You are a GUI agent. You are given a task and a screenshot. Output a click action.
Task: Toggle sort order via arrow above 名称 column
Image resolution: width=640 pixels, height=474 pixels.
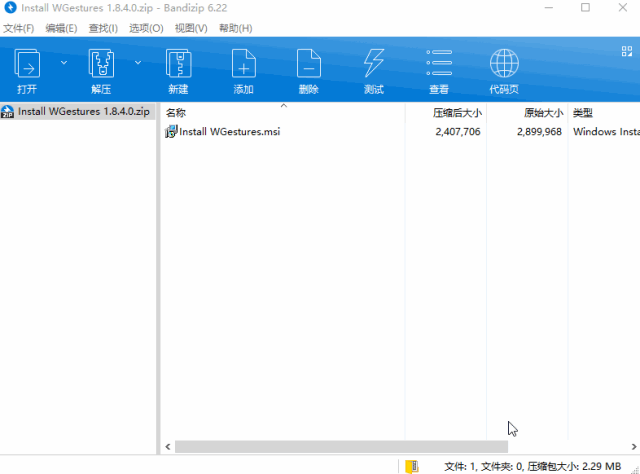(284, 106)
